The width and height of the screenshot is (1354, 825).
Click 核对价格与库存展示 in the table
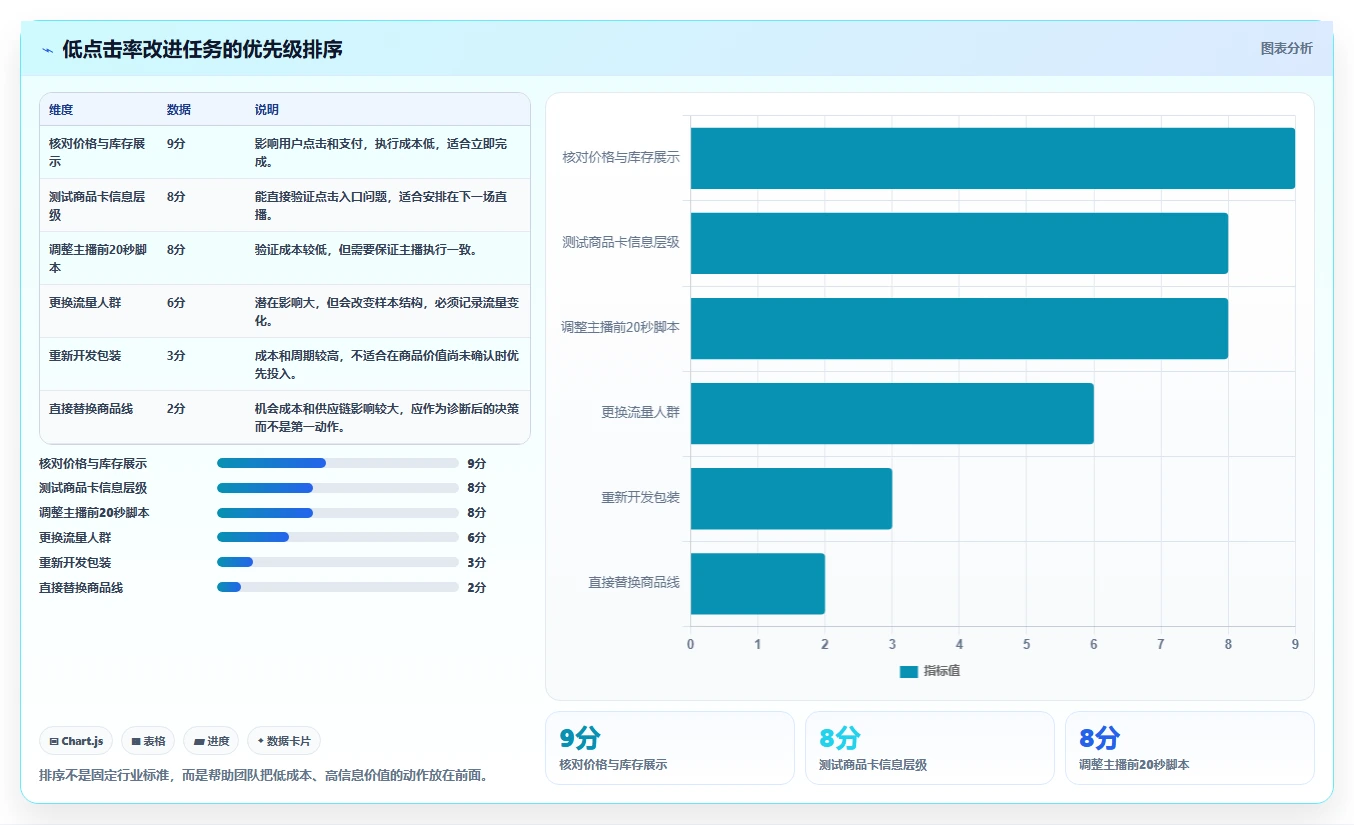pyautogui.click(x=97, y=152)
